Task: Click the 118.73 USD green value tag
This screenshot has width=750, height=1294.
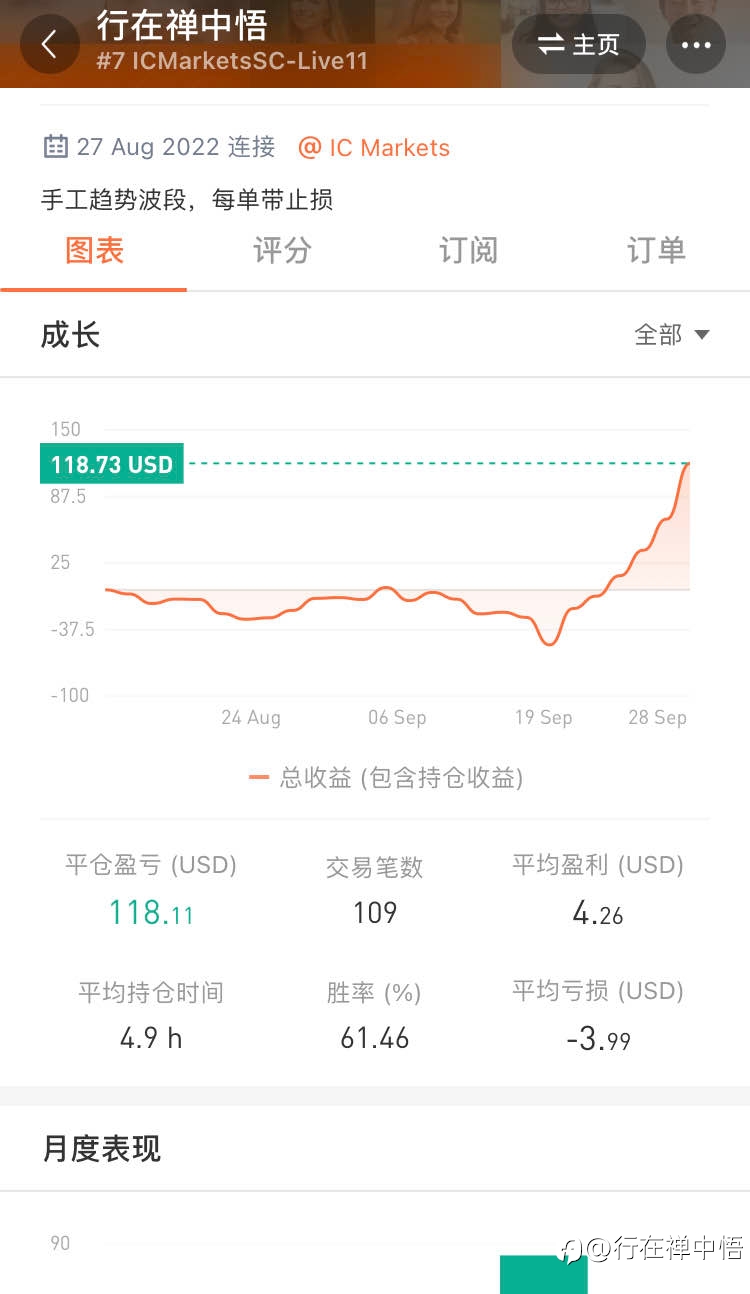Action: [x=112, y=464]
